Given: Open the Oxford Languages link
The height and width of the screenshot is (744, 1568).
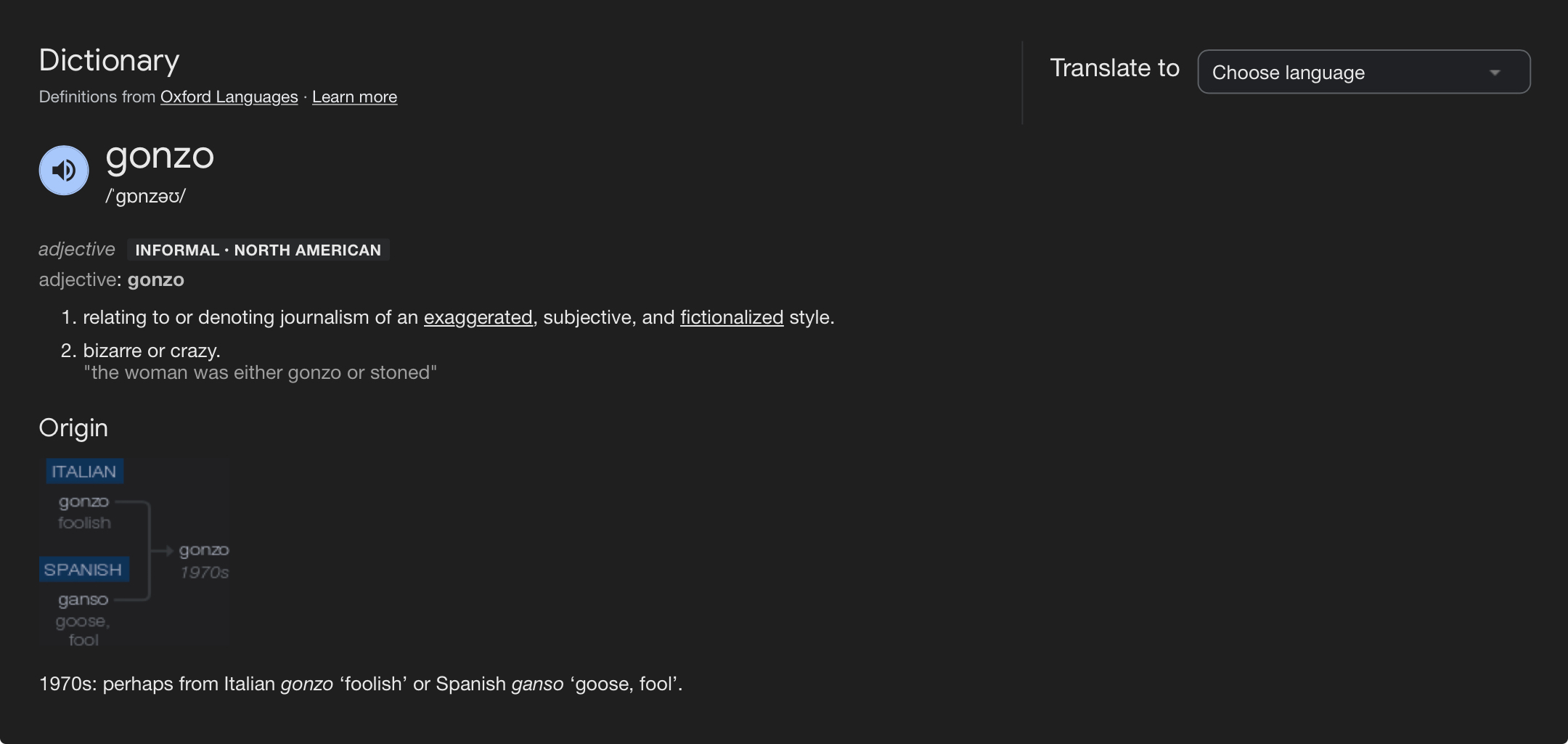Looking at the screenshot, I should tap(229, 97).
